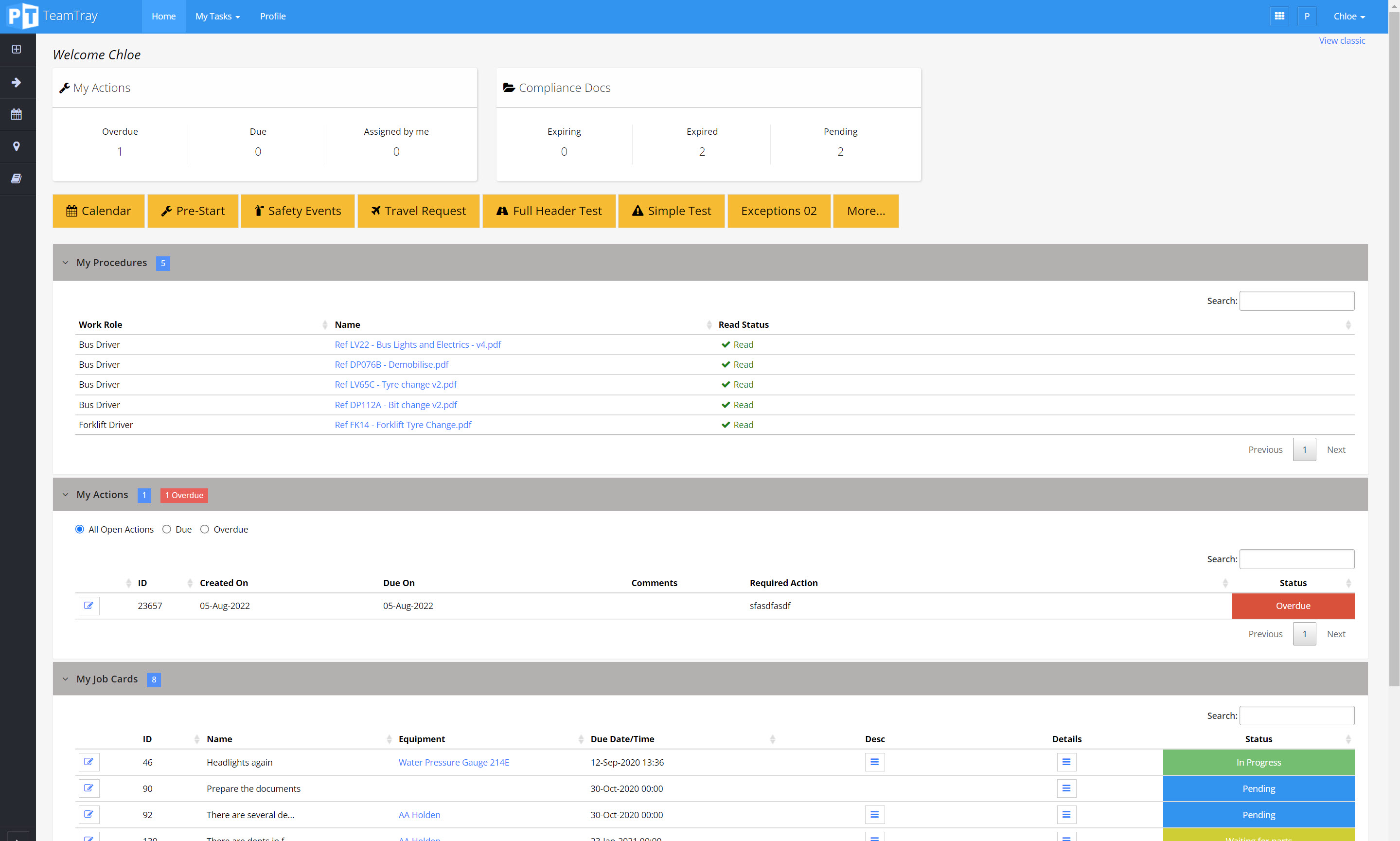Open the Chloe user dropdown
Image resolution: width=1400 pixels, height=841 pixels.
[1348, 16]
